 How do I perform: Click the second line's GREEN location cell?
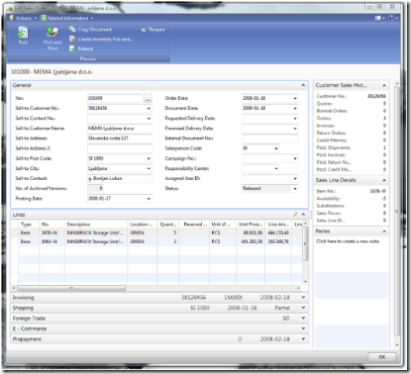pos(142,241)
